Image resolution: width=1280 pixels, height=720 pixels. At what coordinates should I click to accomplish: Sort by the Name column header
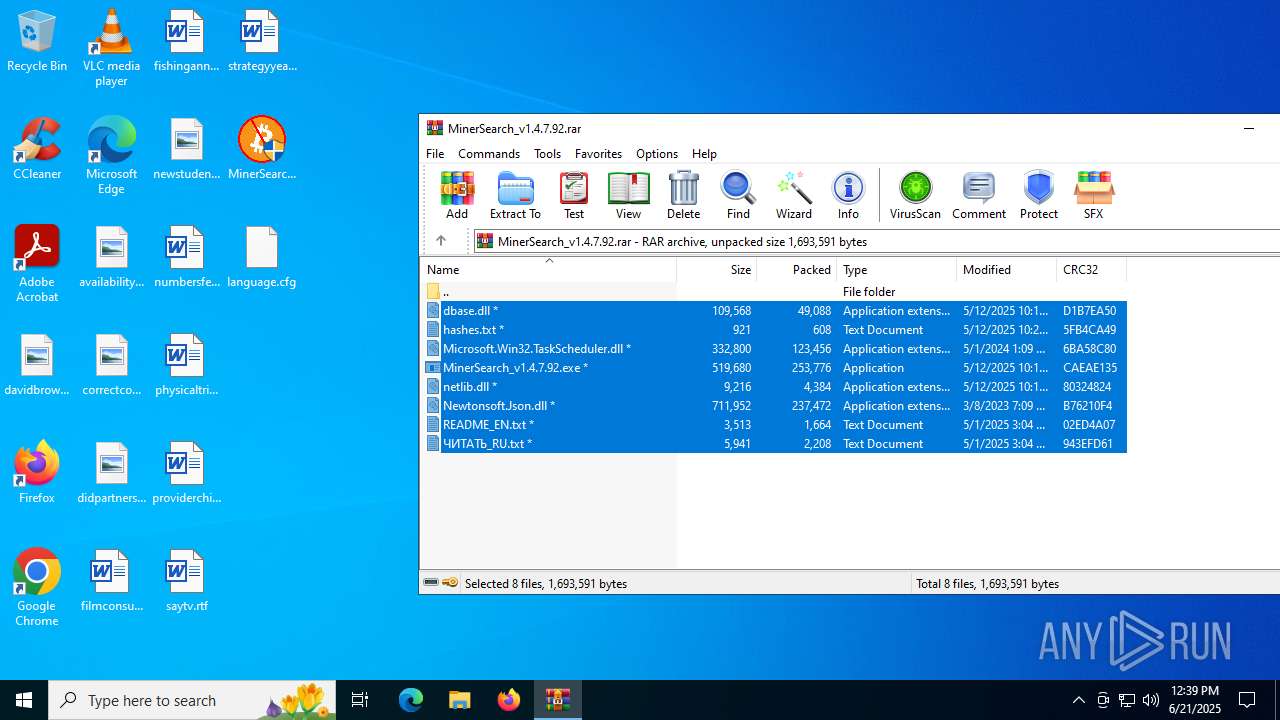point(548,269)
